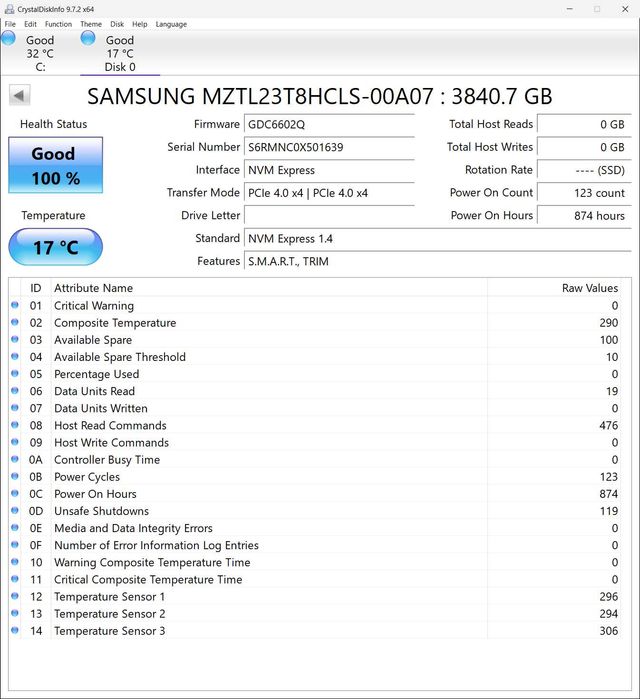Click the Attribute Name column header
Screen dimensions: 640x699
269,288
